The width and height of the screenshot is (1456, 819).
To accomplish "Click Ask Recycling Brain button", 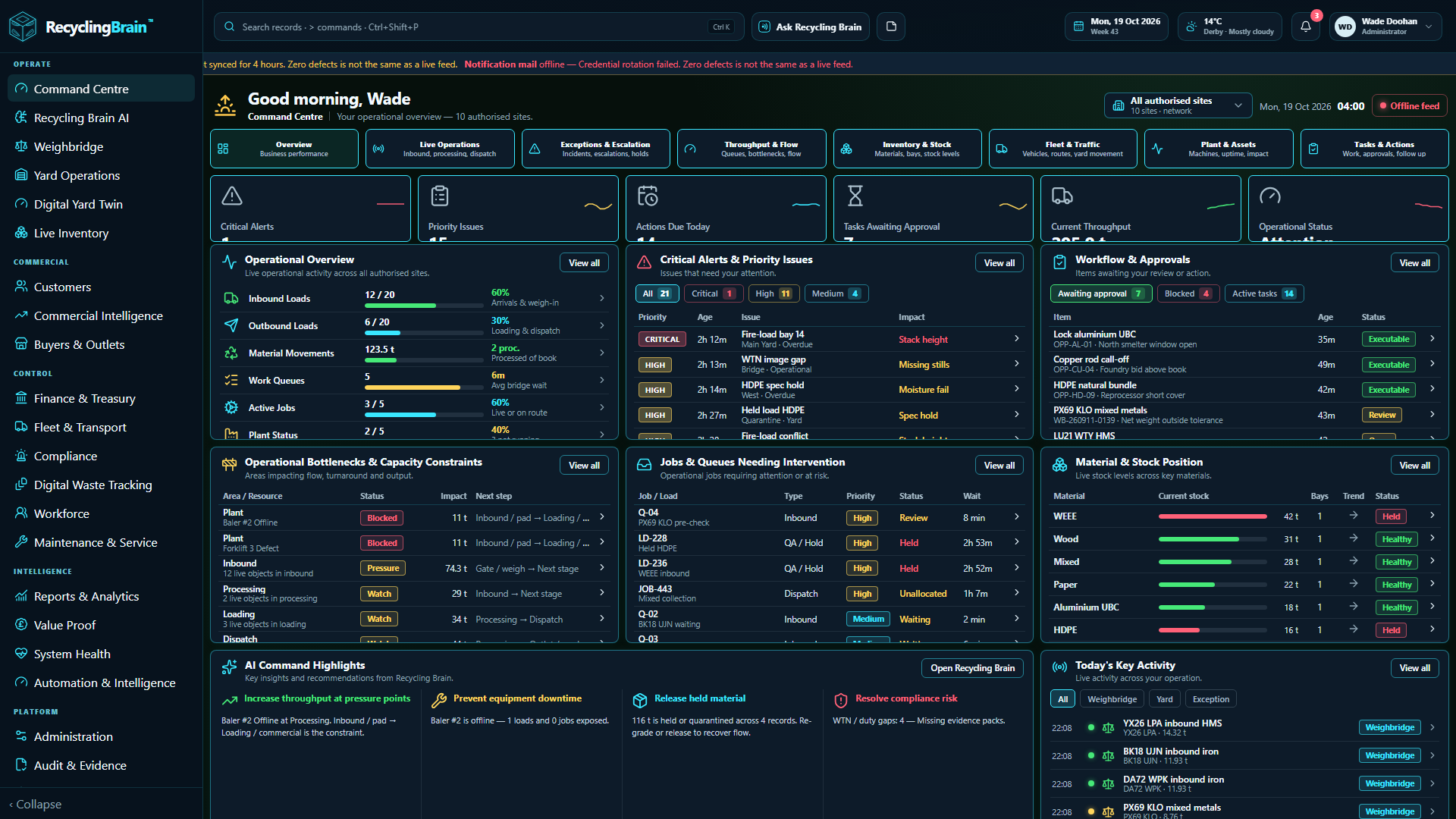I will pyautogui.click(x=811, y=27).
